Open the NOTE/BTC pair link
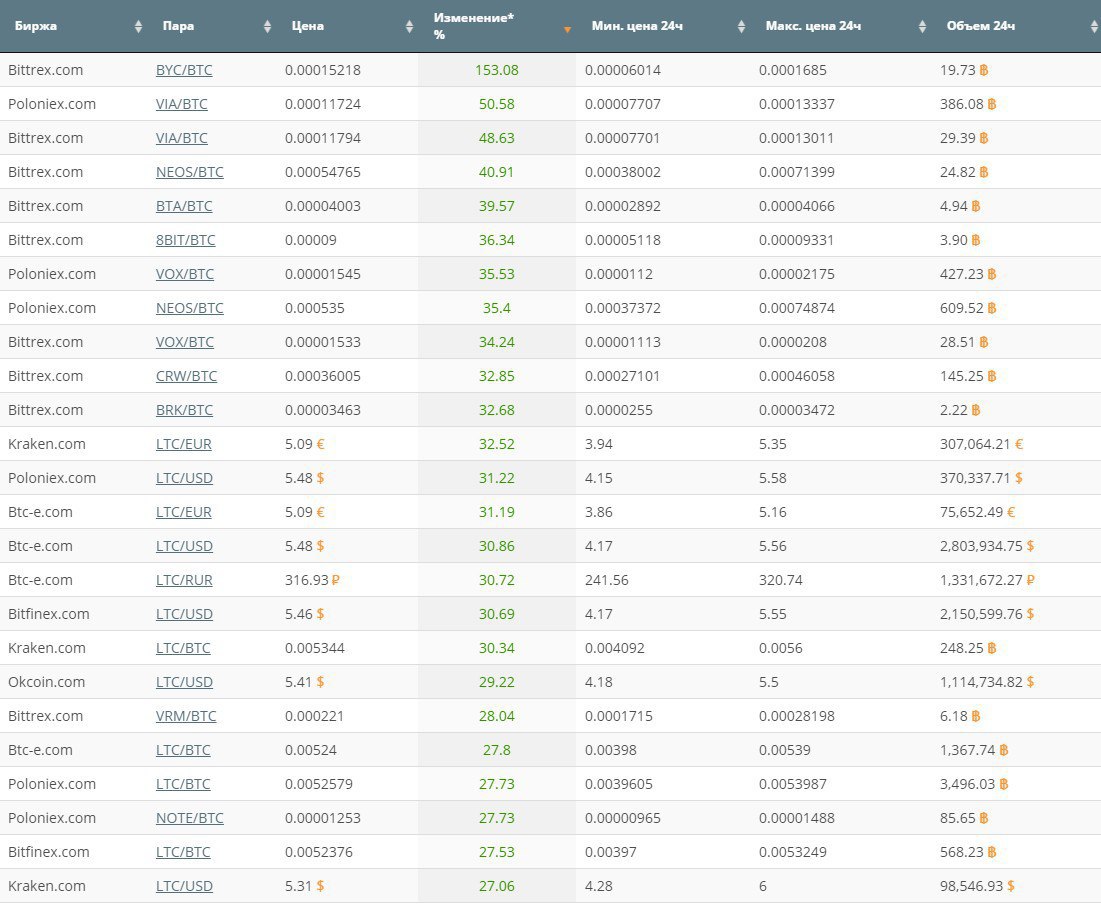The width and height of the screenshot is (1101, 904). pos(190,818)
